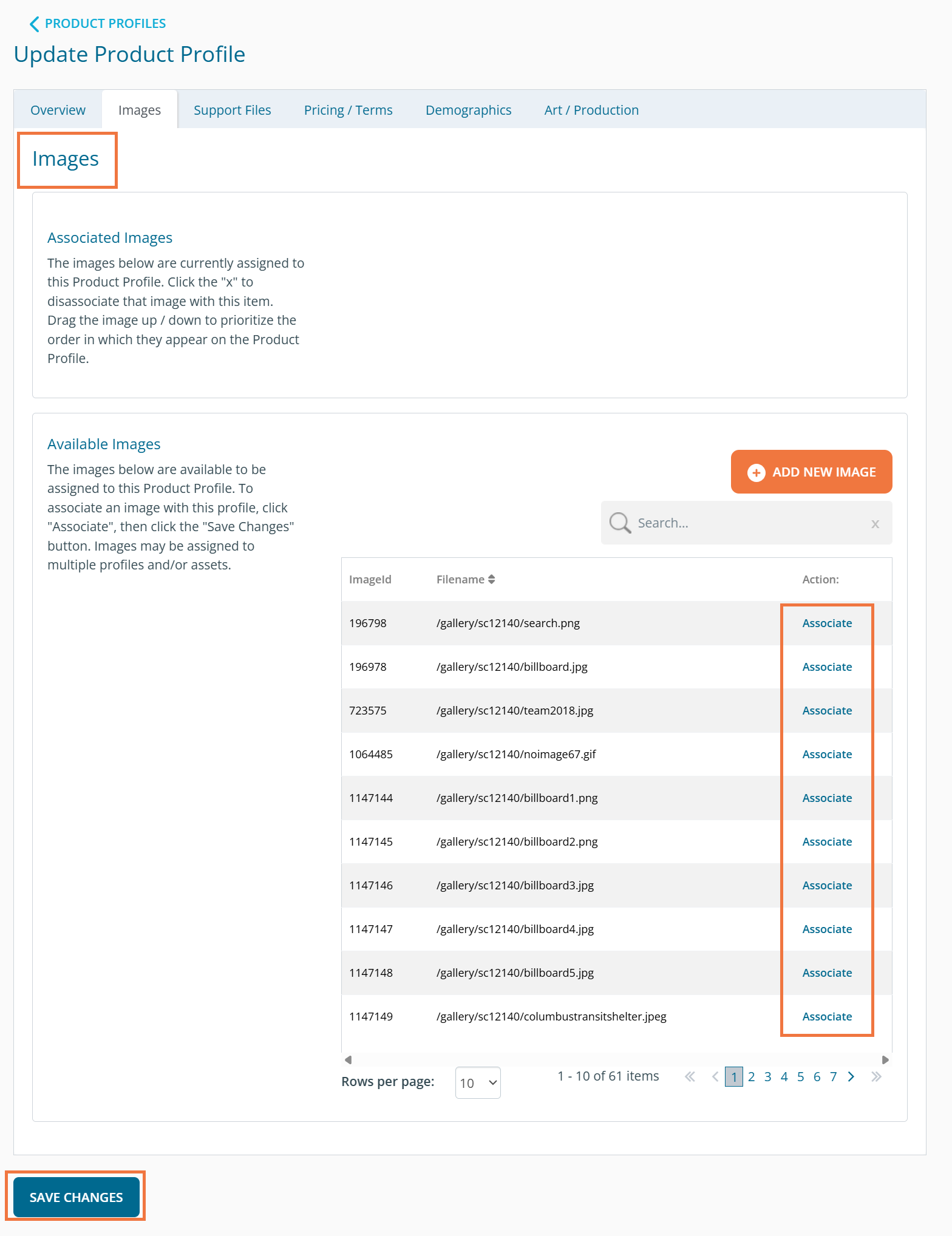Jump to last page double arrow

[875, 1076]
